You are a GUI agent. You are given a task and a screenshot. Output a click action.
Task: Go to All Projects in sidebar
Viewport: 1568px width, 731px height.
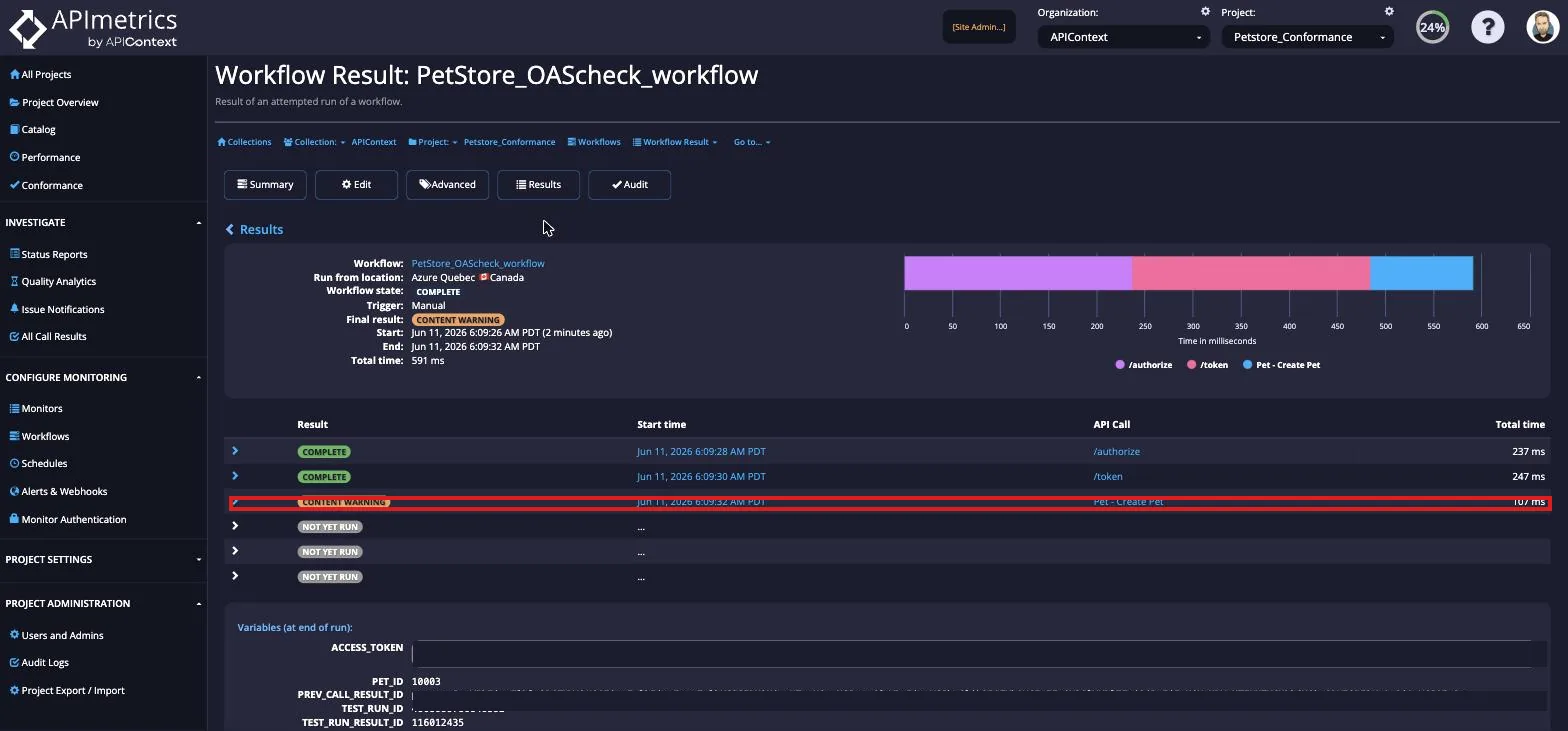41,74
